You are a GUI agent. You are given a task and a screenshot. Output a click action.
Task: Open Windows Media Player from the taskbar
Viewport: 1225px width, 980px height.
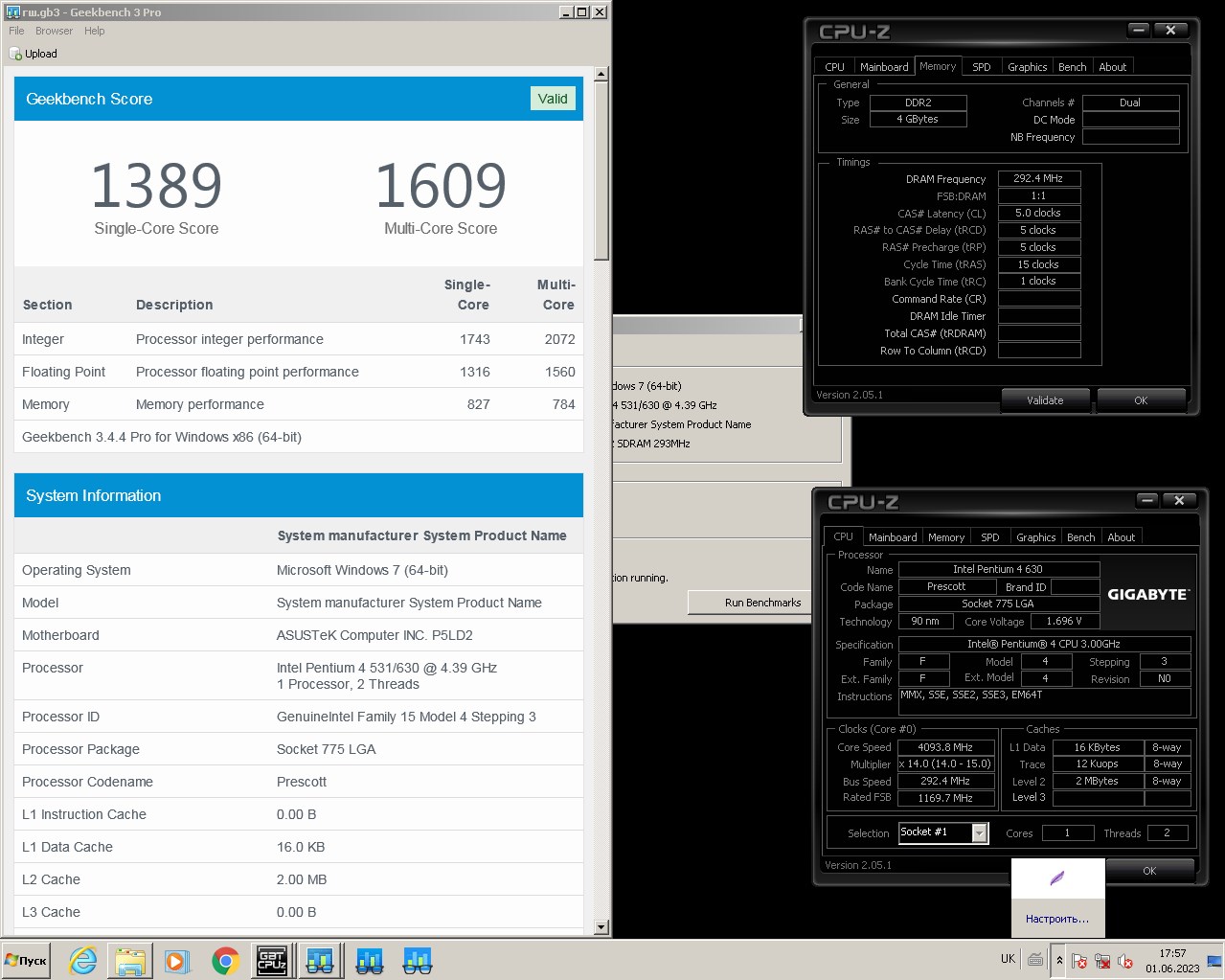177,960
